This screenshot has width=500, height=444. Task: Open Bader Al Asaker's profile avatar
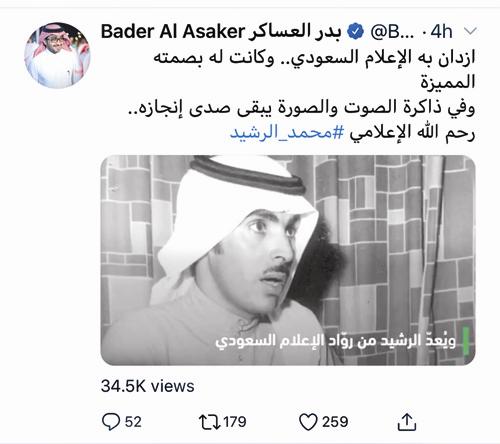(x=58, y=55)
